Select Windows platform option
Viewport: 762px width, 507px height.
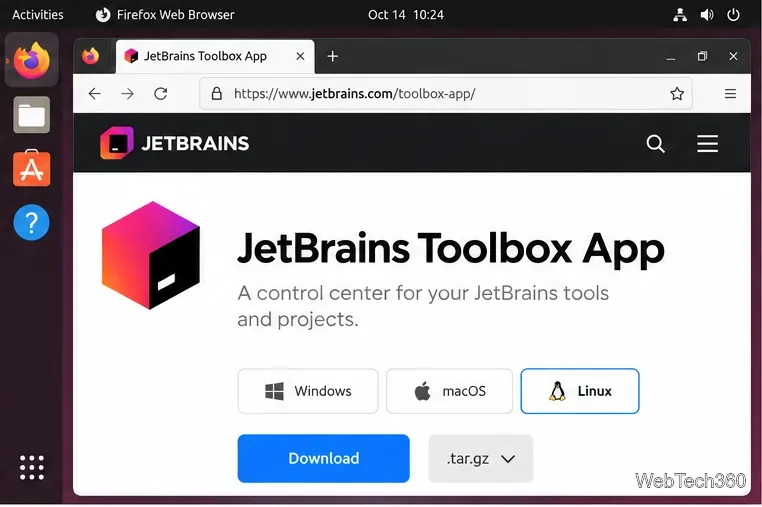pyautogui.click(x=308, y=391)
